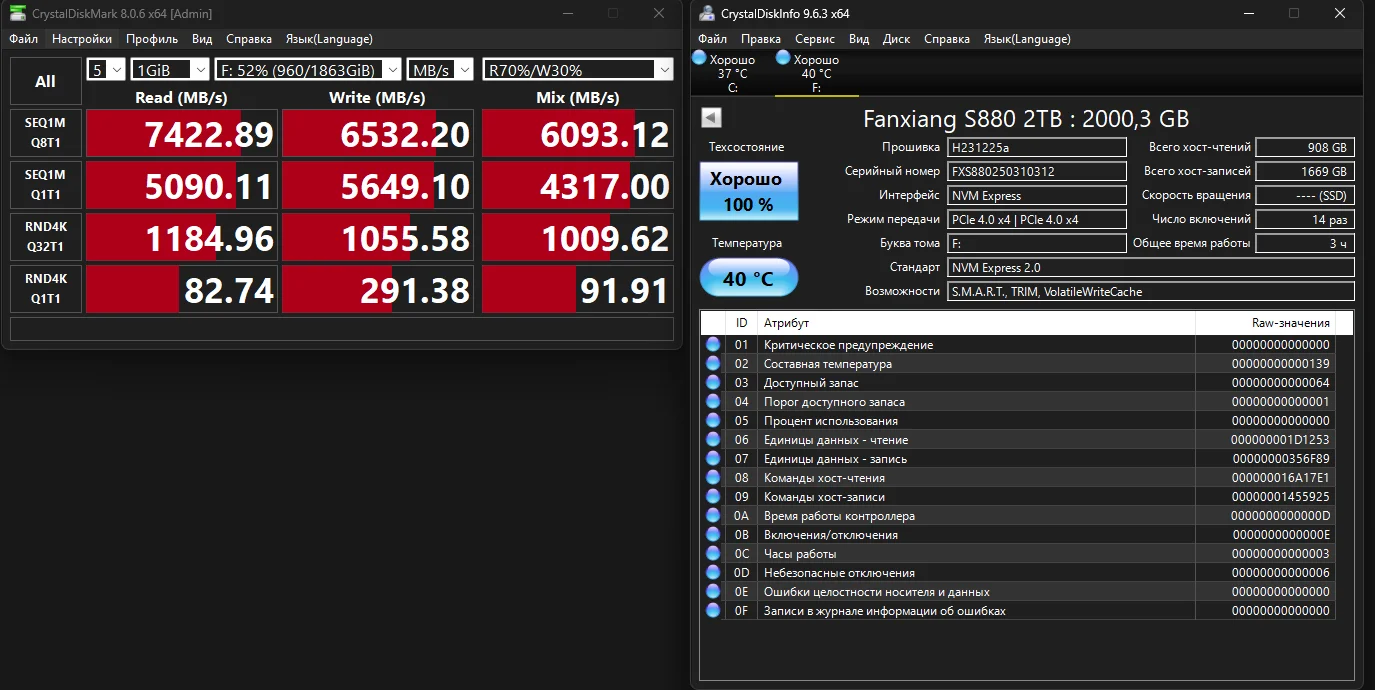Screen dimensions: 1375x690
Task: Click the total host writes field 1669 GB
Action: tap(1305, 171)
